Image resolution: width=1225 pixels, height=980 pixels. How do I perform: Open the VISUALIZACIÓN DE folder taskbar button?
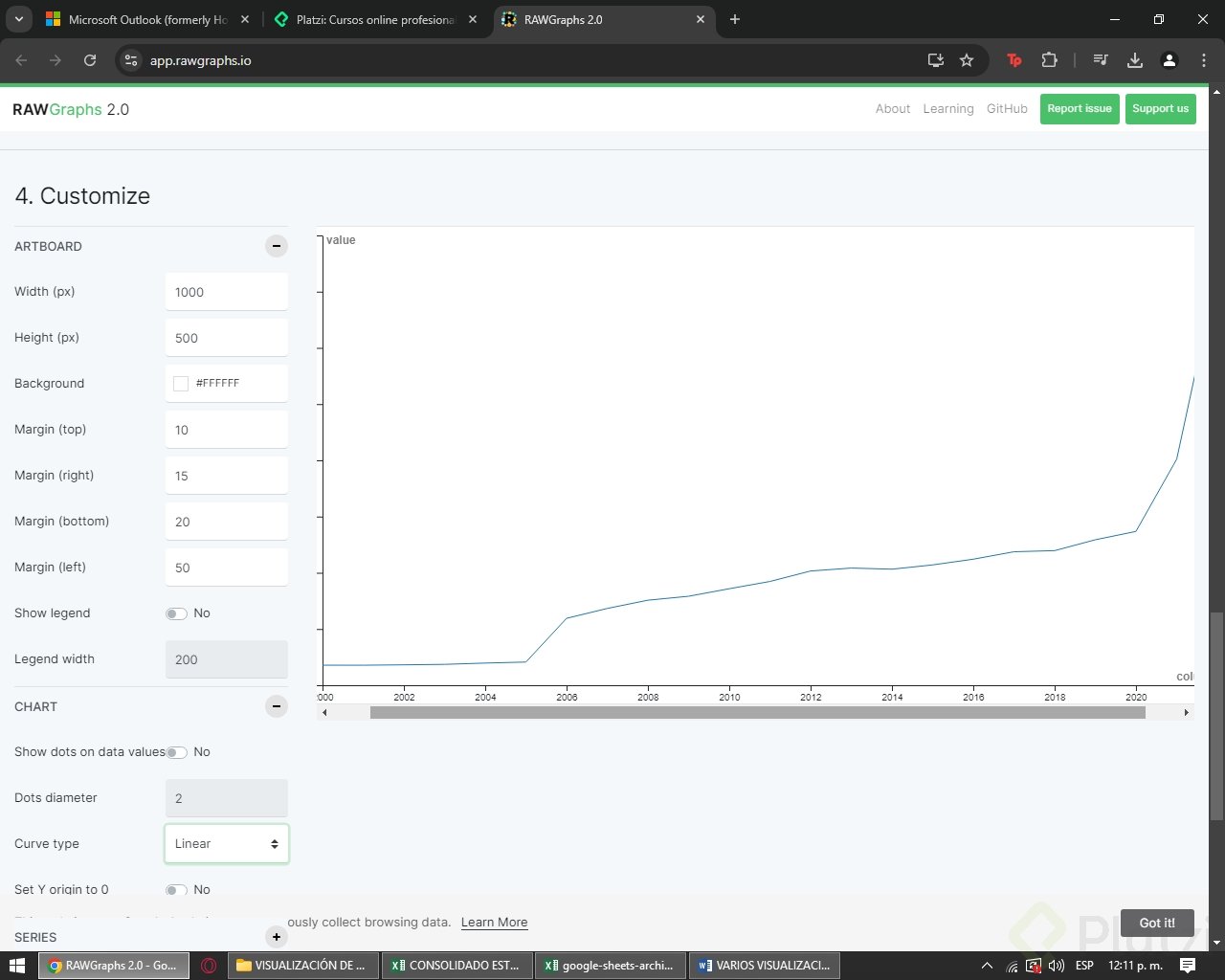tap(302, 966)
